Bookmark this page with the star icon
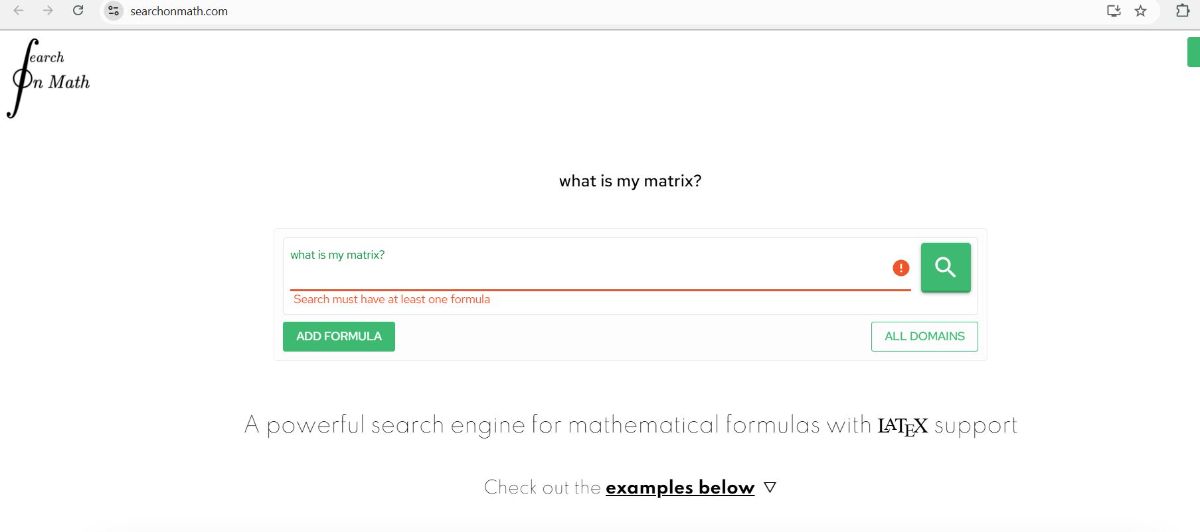The image size is (1200, 532). point(1141,11)
